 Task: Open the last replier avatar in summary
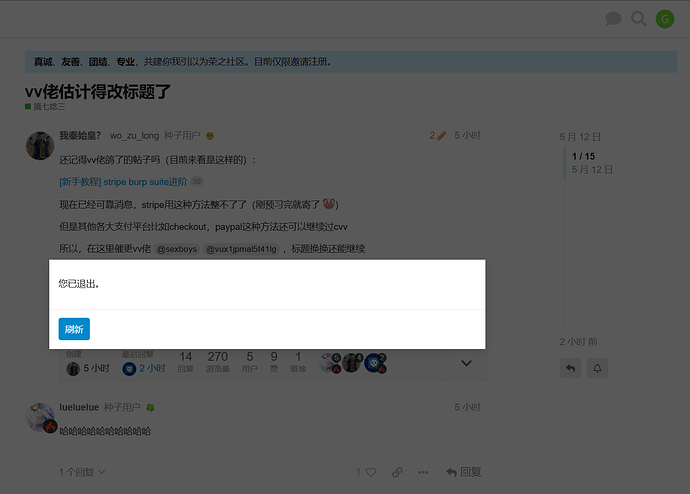pos(129,369)
